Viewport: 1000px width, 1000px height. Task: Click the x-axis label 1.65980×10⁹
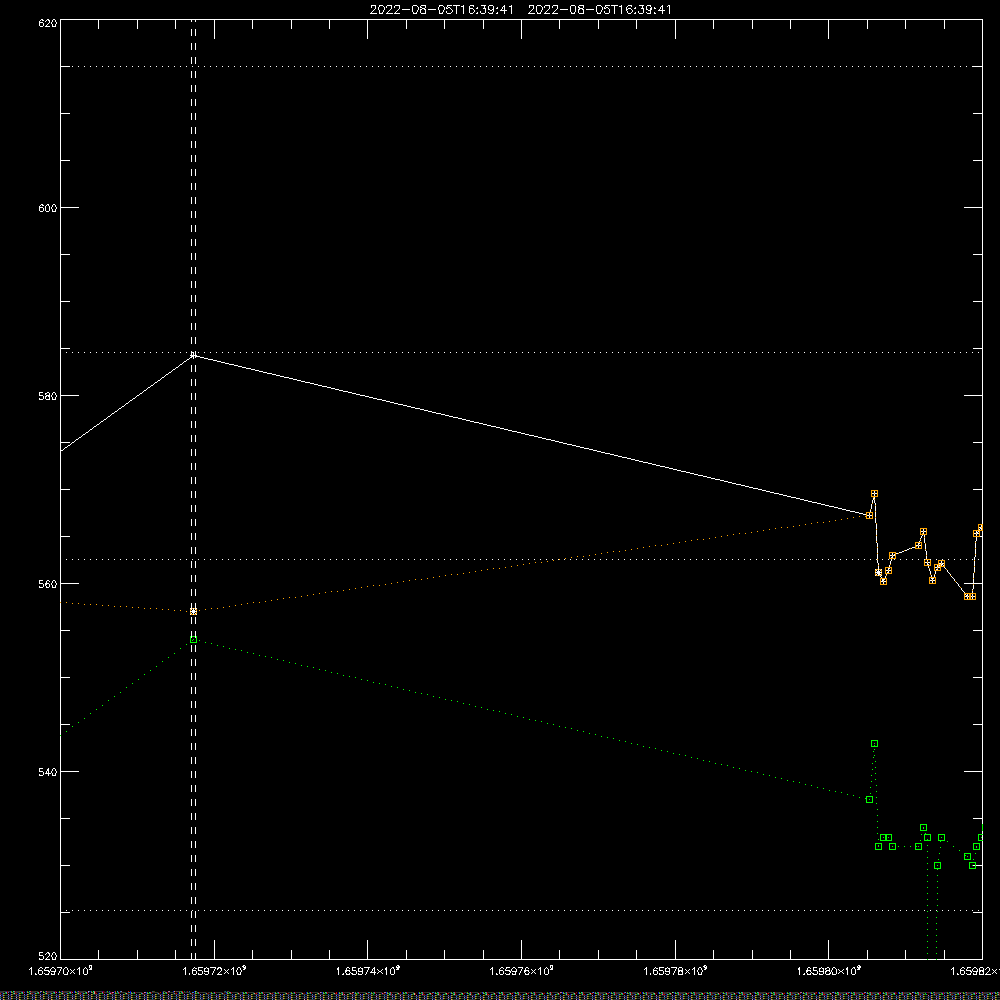[x=829, y=971]
